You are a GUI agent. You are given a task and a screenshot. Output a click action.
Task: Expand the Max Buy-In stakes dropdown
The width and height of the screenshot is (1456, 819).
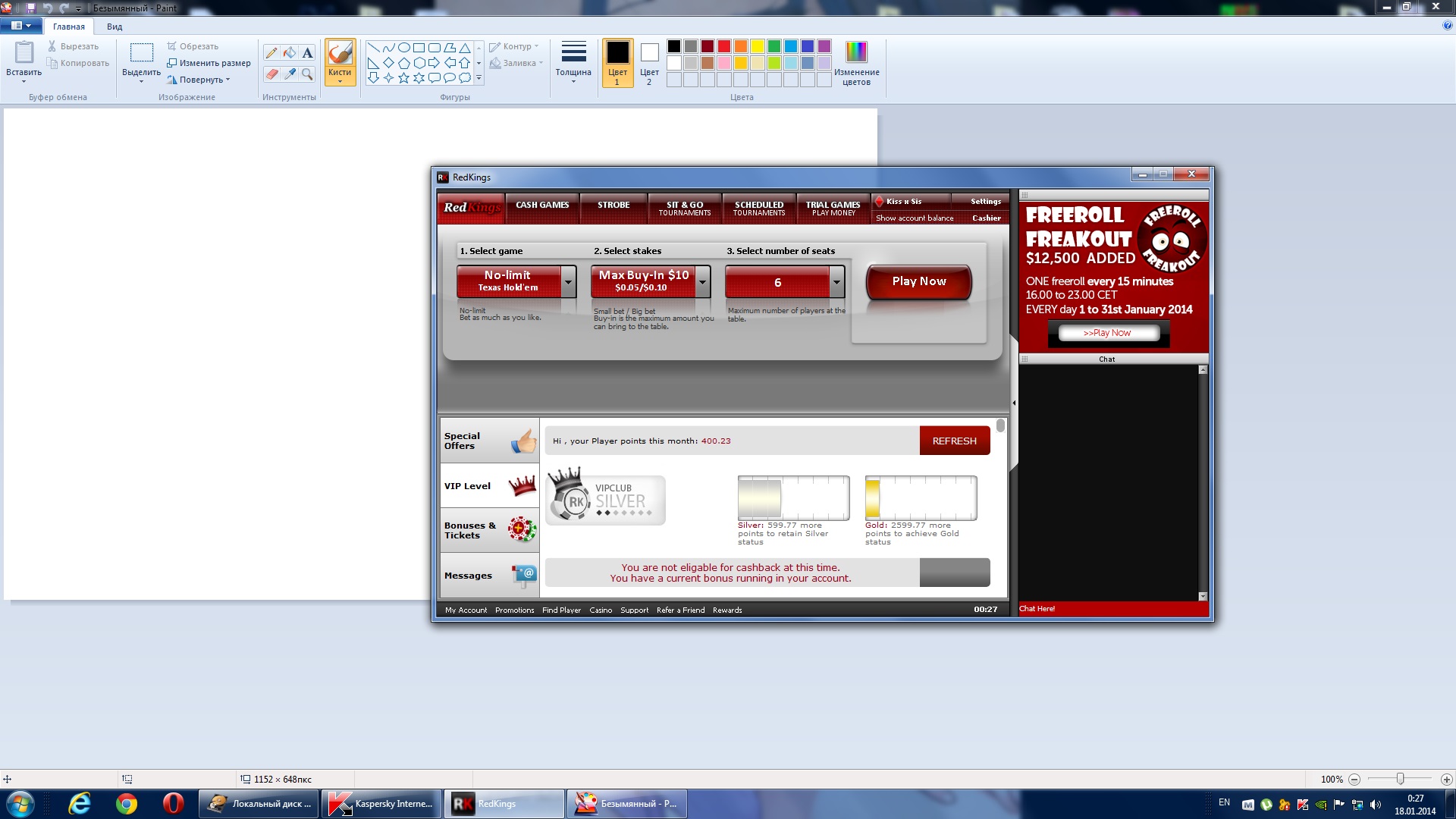pyautogui.click(x=703, y=282)
